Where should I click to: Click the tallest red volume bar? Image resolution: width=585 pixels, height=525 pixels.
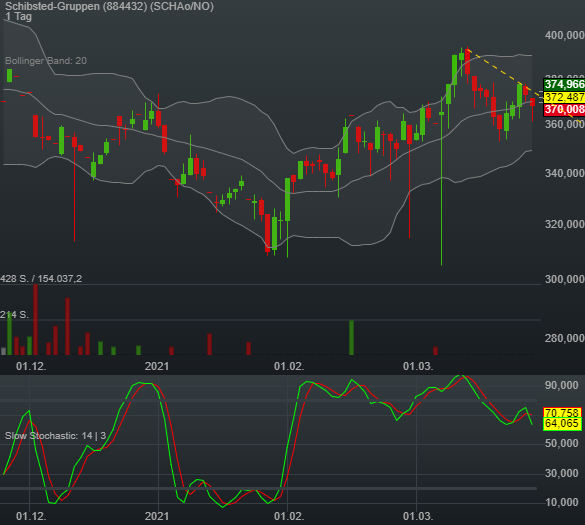35,319
